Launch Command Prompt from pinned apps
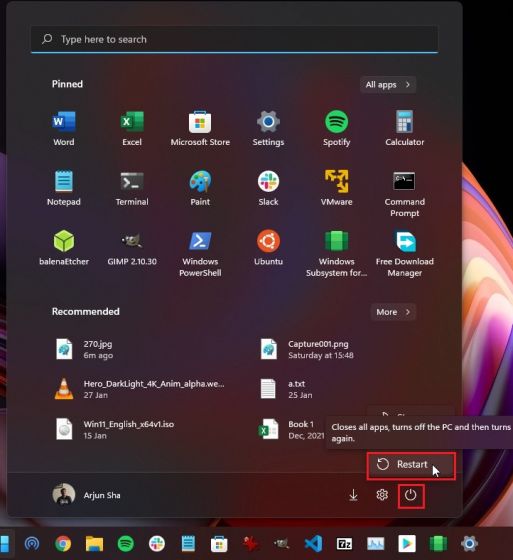513x560 pixels. [x=404, y=193]
